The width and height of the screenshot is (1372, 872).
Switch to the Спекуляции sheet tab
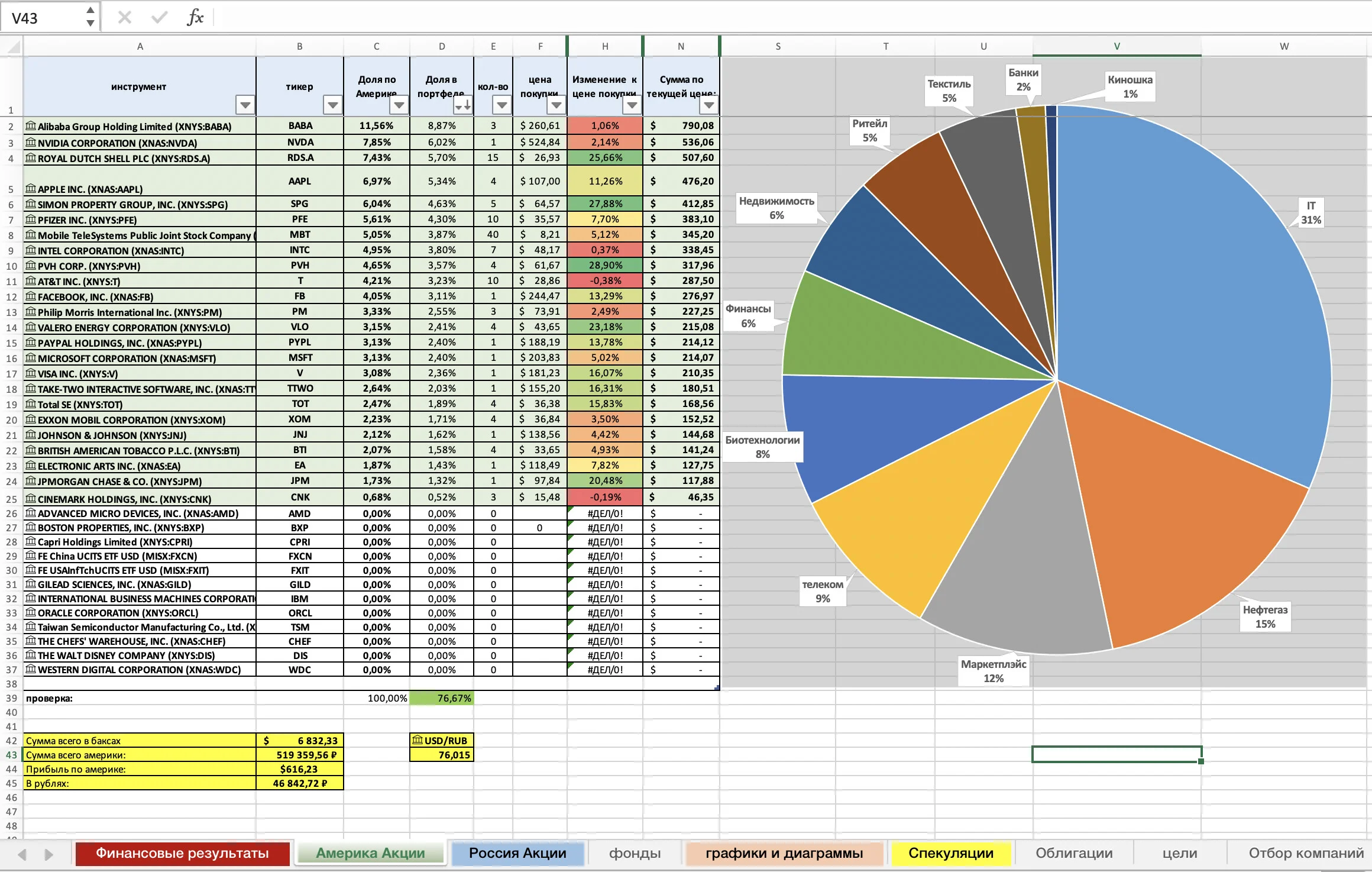pyautogui.click(x=951, y=853)
